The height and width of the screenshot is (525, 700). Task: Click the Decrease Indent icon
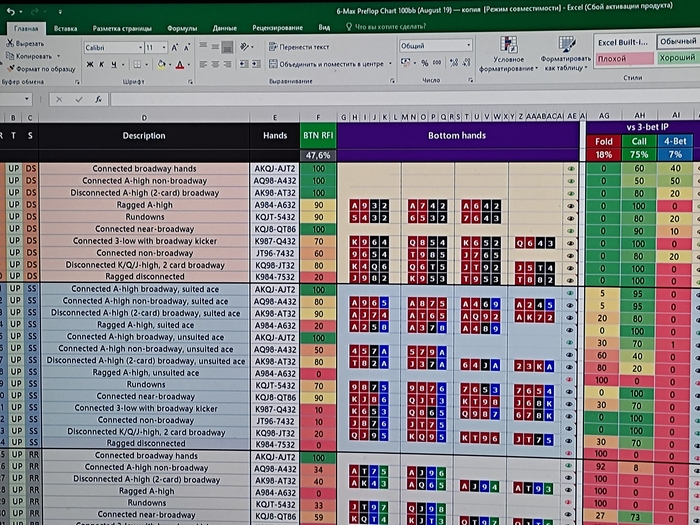pyautogui.click(x=244, y=64)
